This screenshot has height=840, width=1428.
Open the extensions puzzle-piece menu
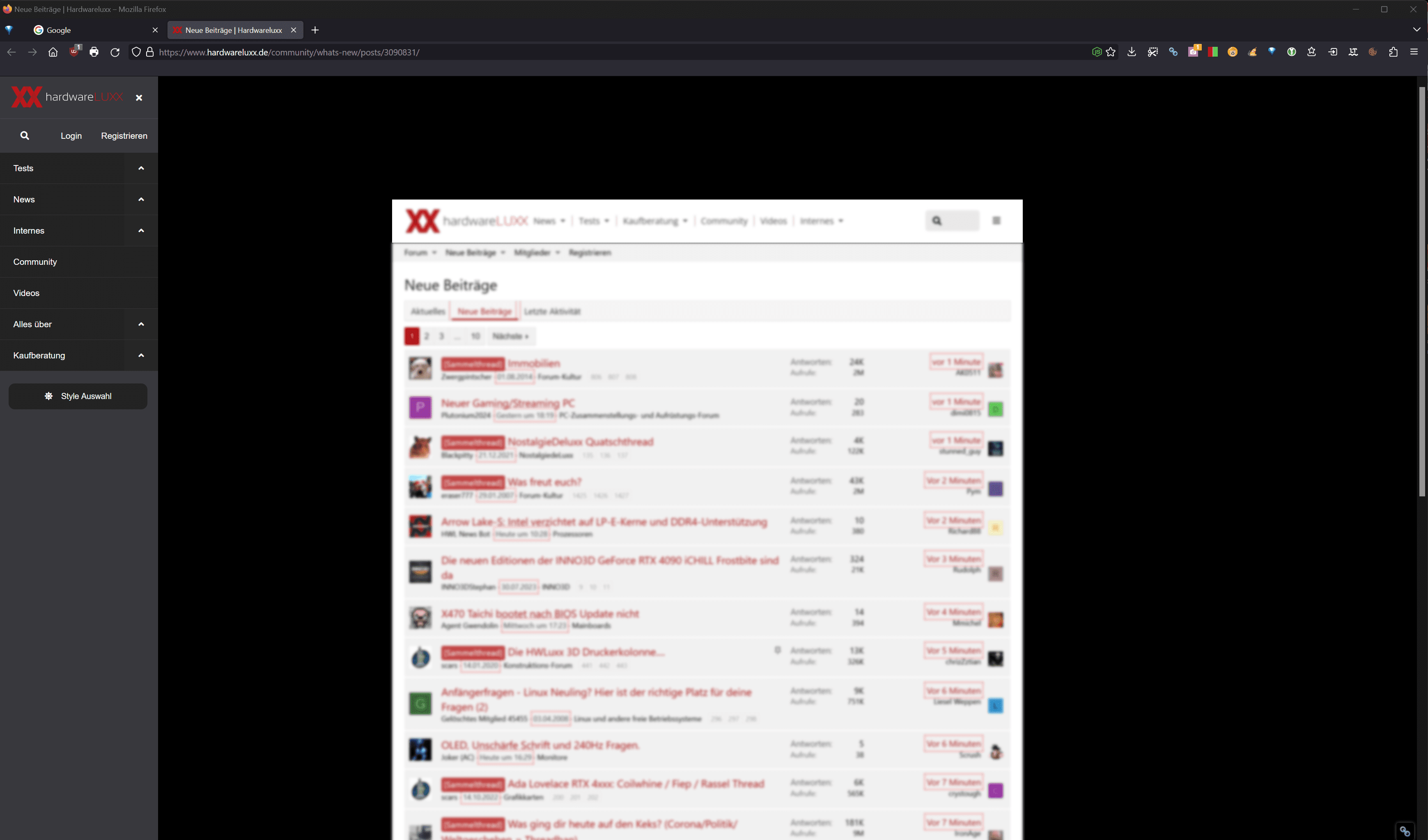(1393, 52)
